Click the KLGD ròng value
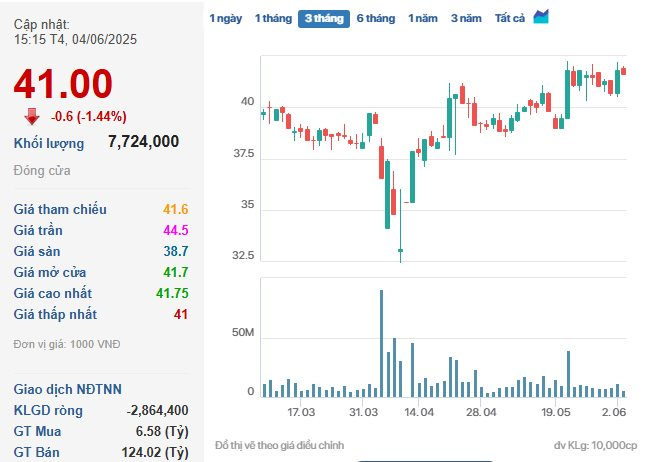The height and width of the screenshot is (462, 660). (158, 410)
